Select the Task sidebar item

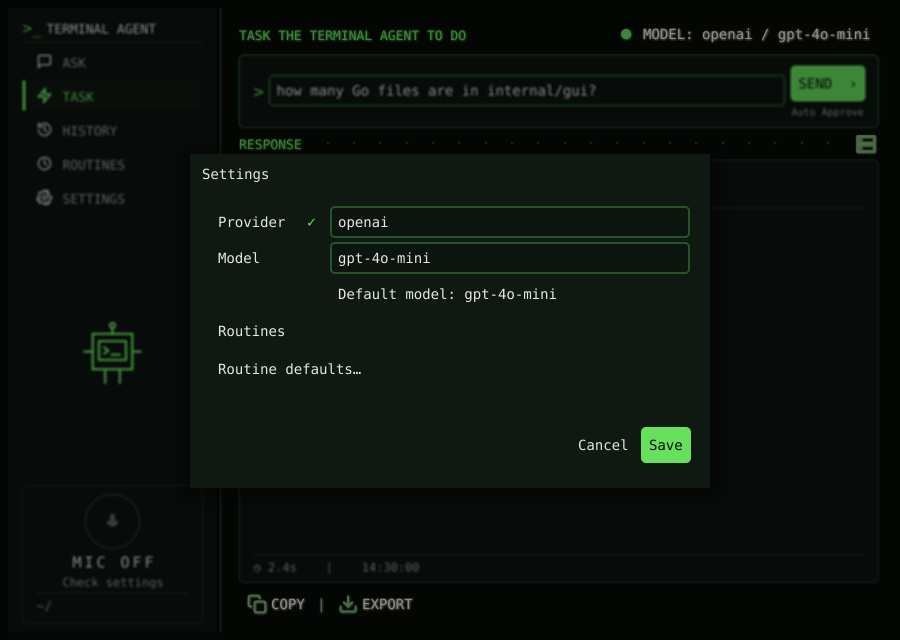[112, 96]
